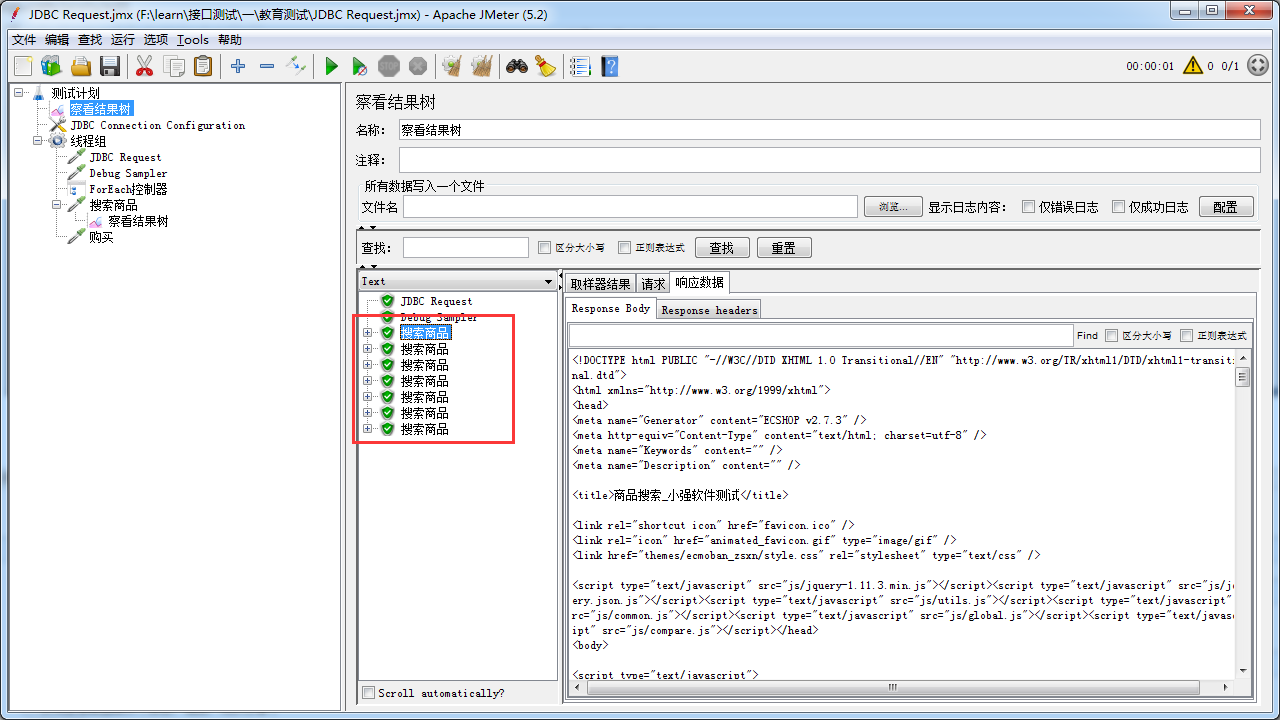Clear all results with double broom icon

pos(482,66)
